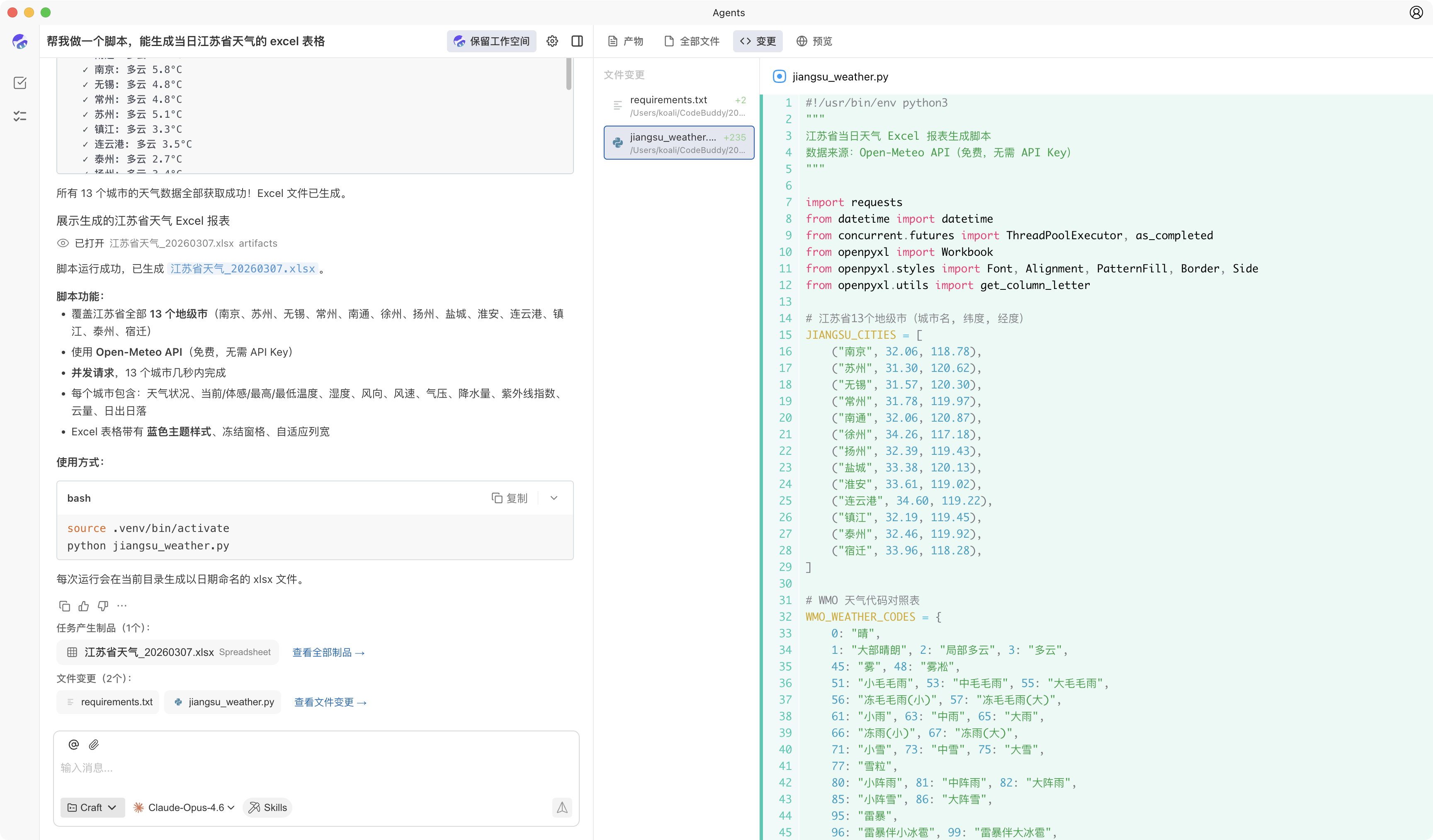
Task: Click the 查看全部制品 link
Action: [x=328, y=652]
